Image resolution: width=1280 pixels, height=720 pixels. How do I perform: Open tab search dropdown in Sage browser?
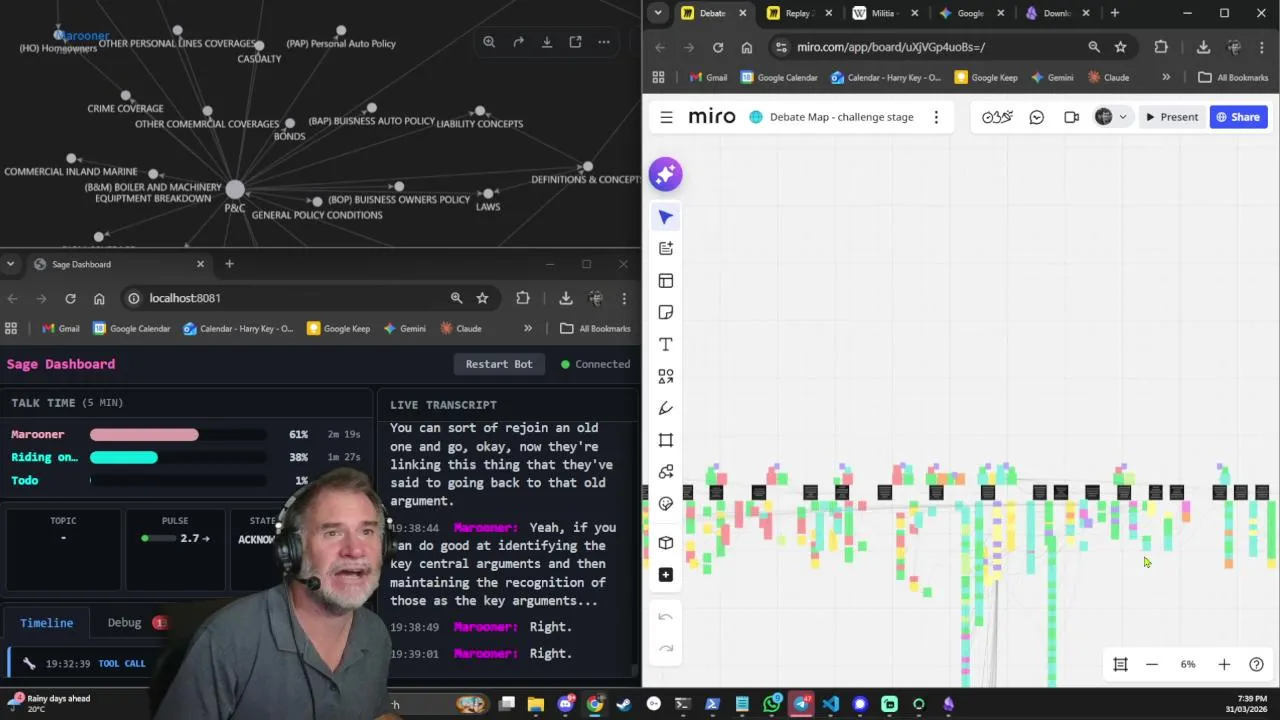click(10, 264)
